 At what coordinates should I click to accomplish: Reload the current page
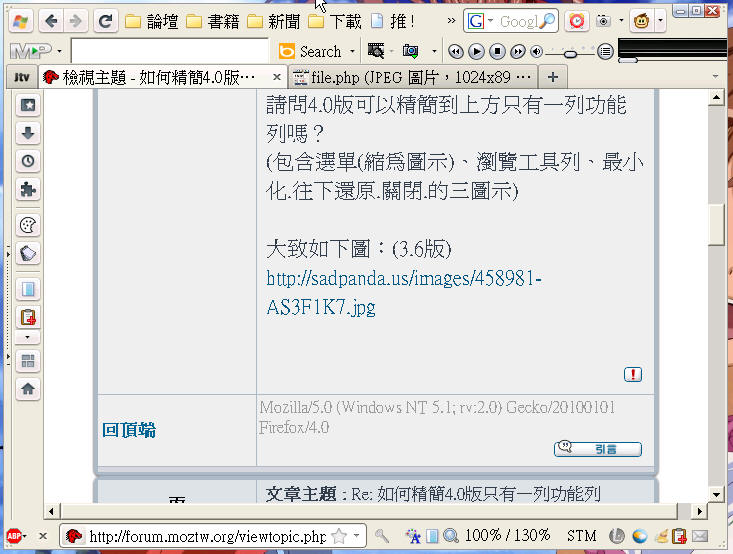point(106,21)
